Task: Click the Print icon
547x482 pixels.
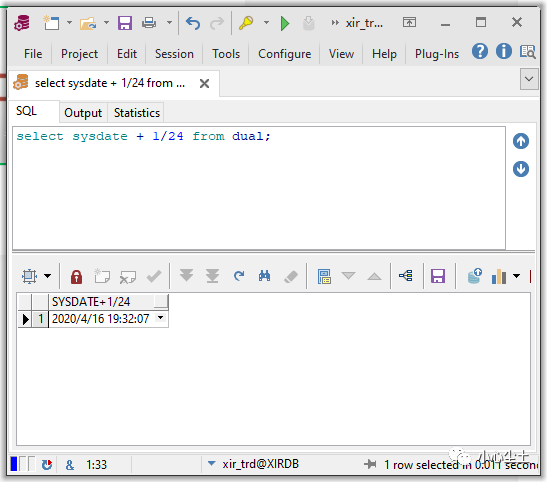Action: pyautogui.click(x=149, y=23)
